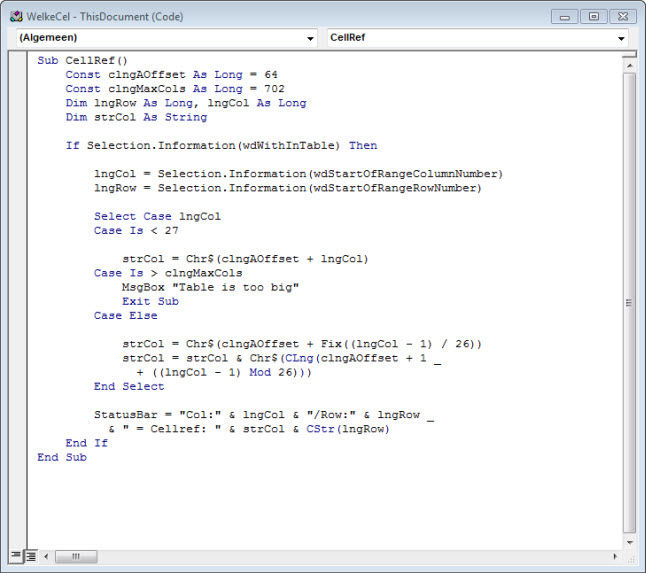Viewport: 646px width, 573px height.
Task: Click the 'CStr(lngRow)' continuation line
Action: click(249, 429)
